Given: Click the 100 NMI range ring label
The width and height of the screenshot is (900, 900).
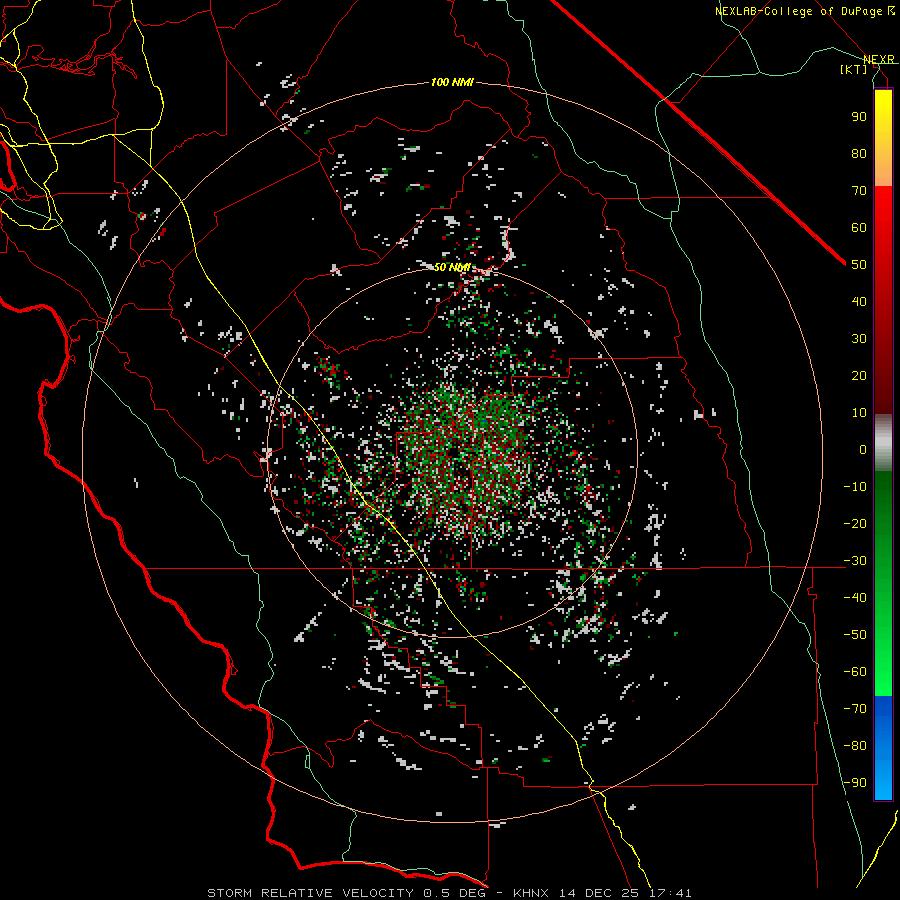Looking at the screenshot, I should (x=452, y=83).
